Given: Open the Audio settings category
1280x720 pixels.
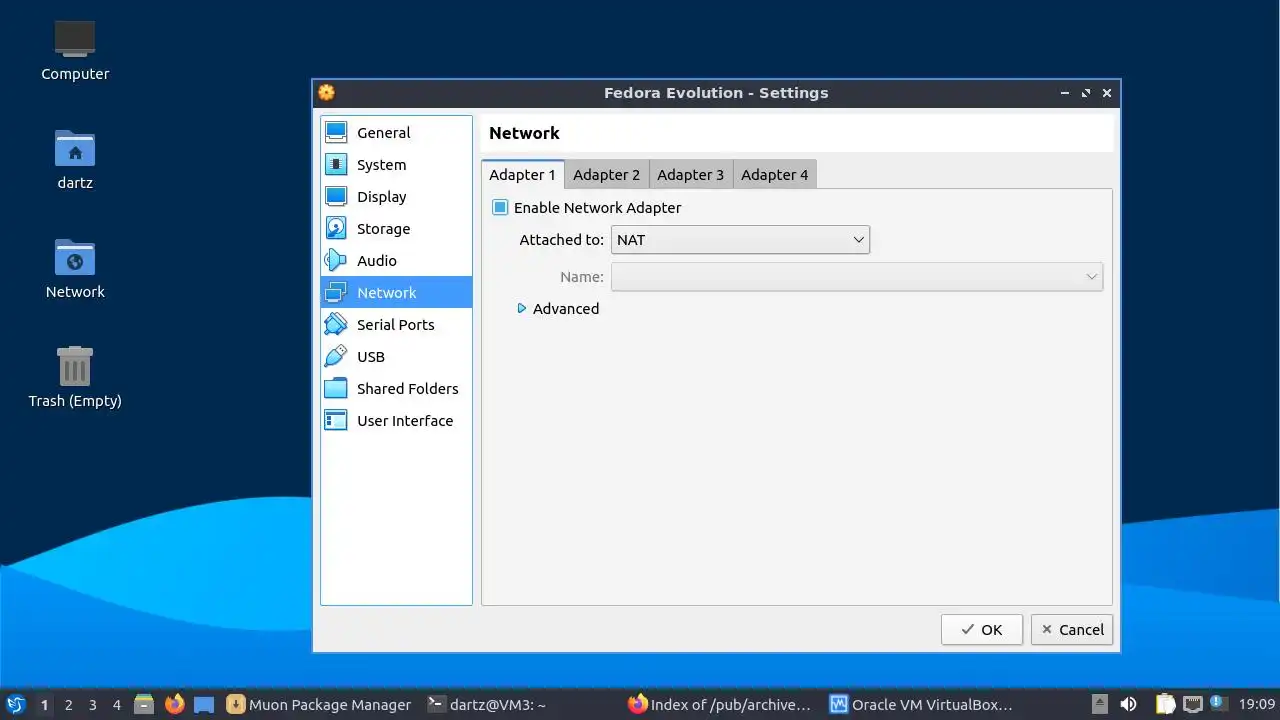Looking at the screenshot, I should click(396, 260).
